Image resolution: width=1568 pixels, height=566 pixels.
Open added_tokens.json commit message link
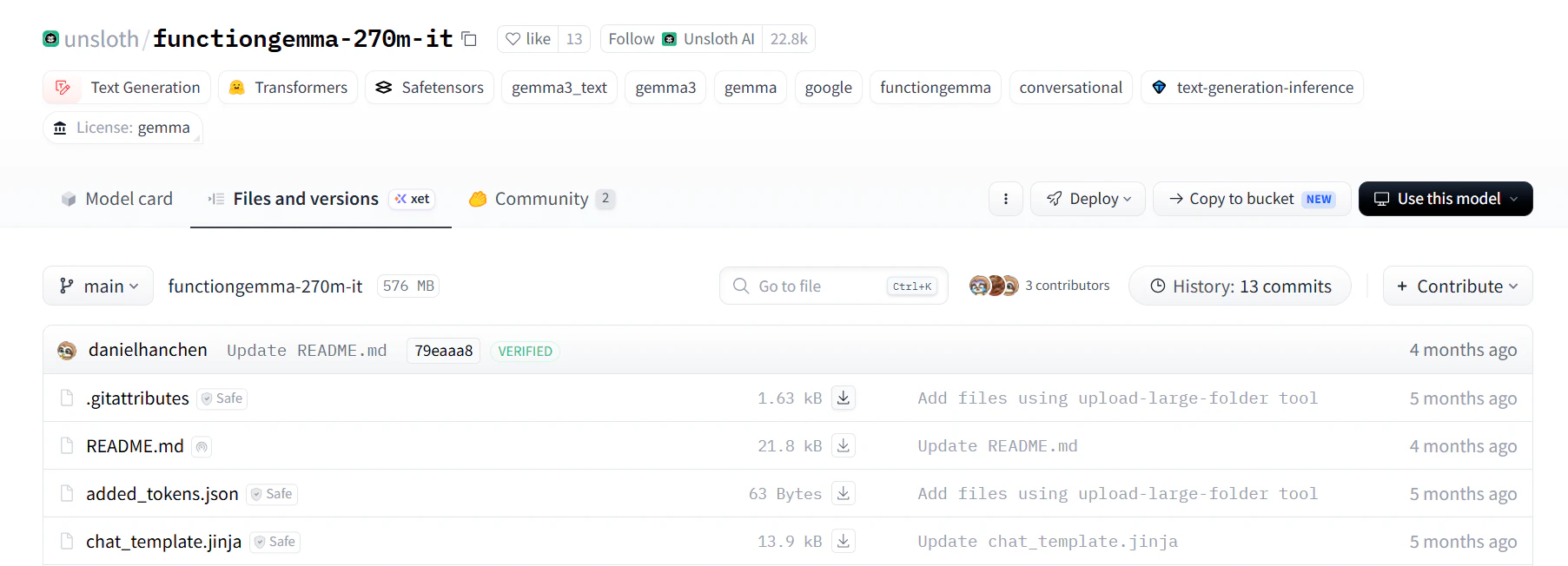(1118, 494)
